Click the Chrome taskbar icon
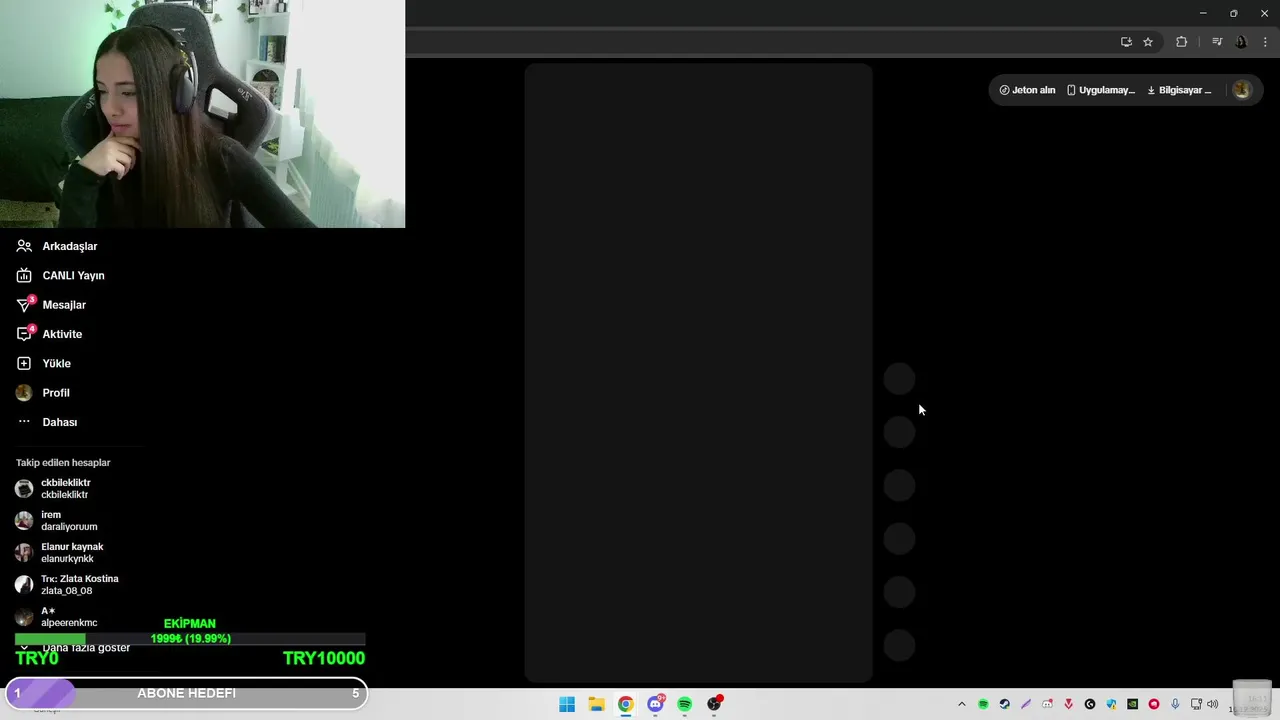1280x720 pixels. [x=625, y=704]
